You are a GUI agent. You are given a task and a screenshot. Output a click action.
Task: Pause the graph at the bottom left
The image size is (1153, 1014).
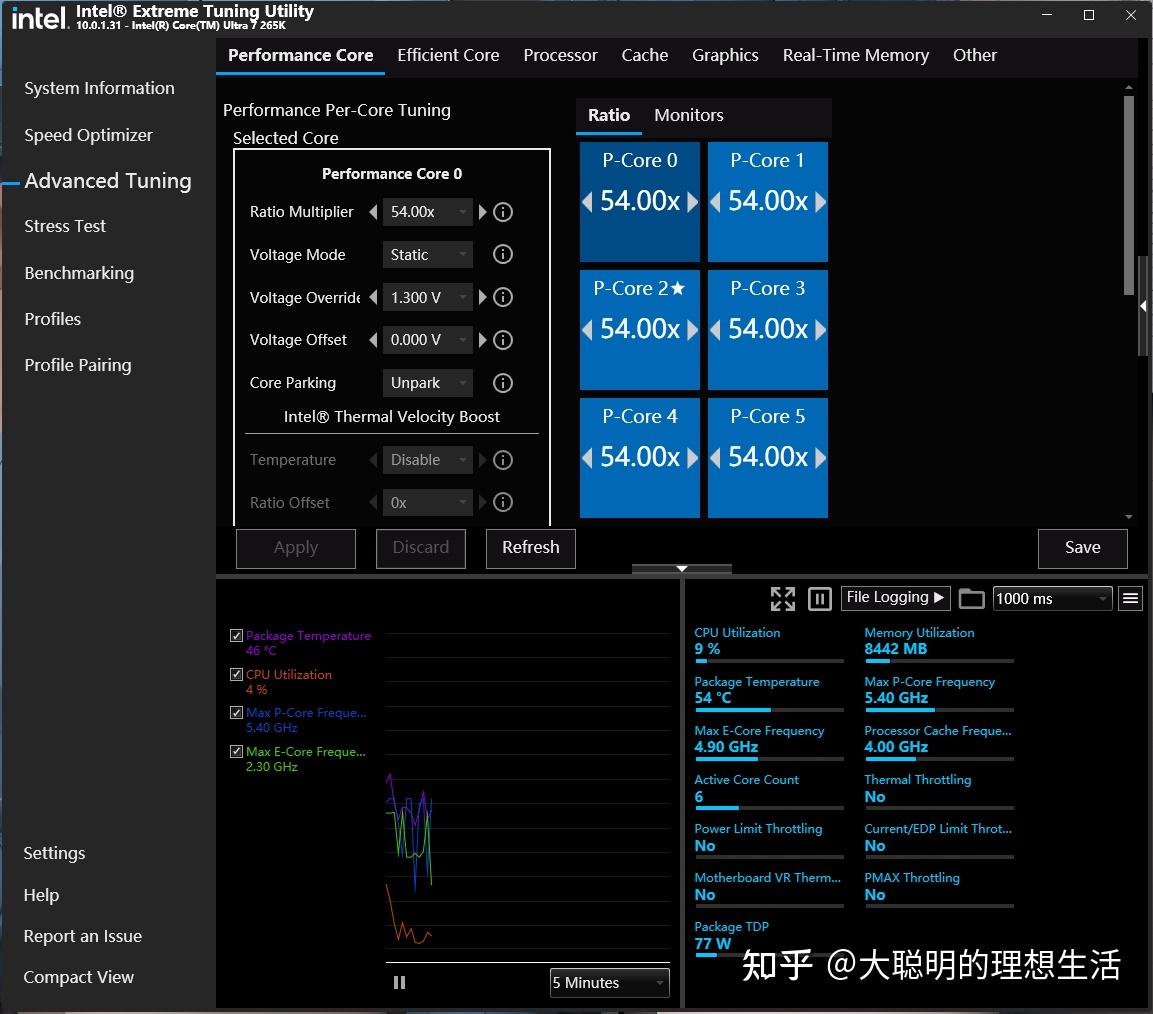click(x=399, y=982)
